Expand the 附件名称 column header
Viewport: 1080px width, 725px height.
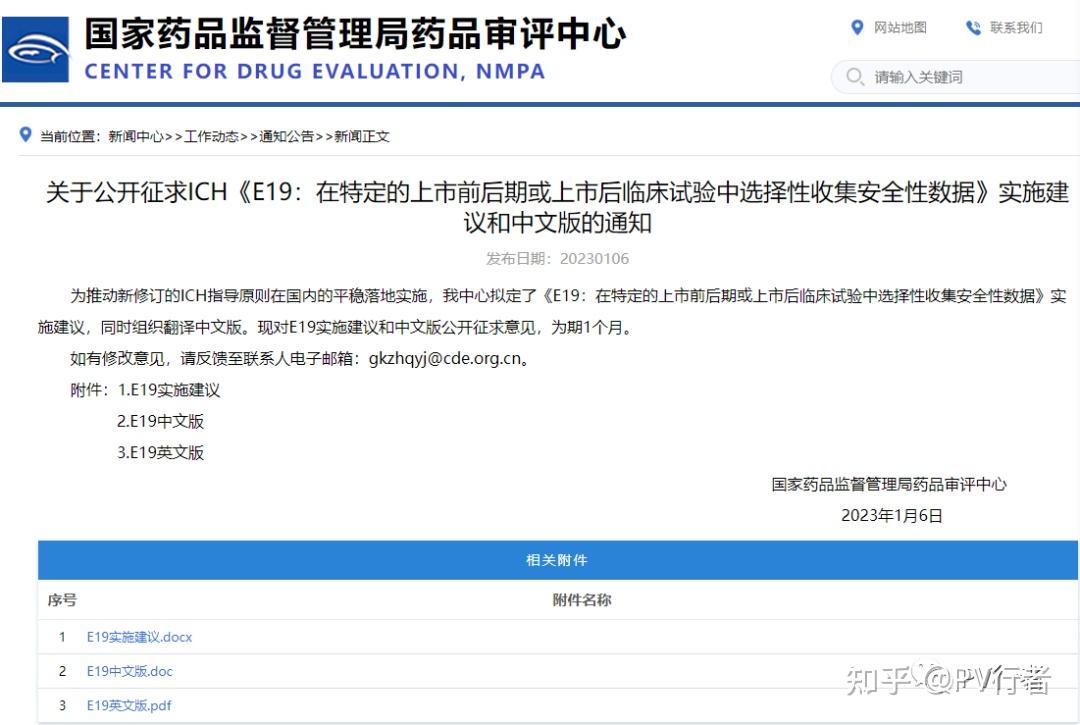(581, 600)
